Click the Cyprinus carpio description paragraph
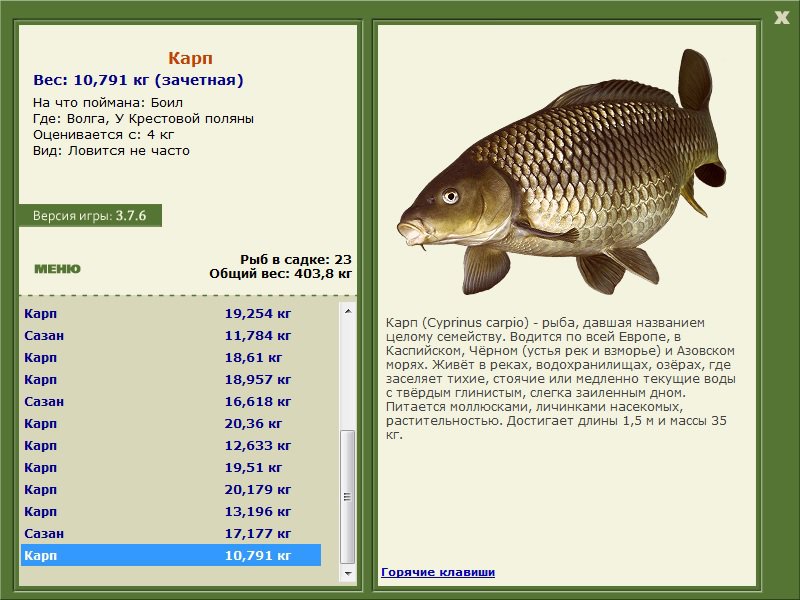The image size is (800, 600). pyautogui.click(x=561, y=379)
